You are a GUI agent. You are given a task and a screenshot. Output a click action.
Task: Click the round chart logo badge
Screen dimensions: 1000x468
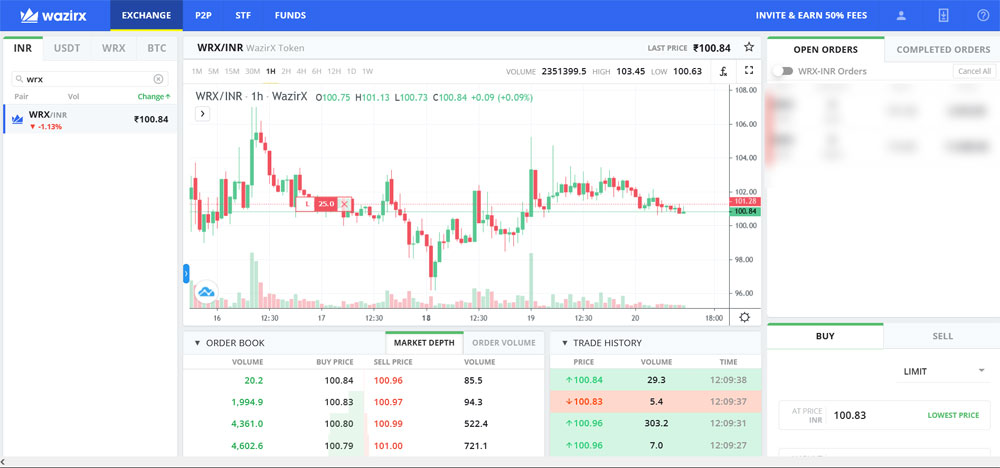(x=205, y=292)
